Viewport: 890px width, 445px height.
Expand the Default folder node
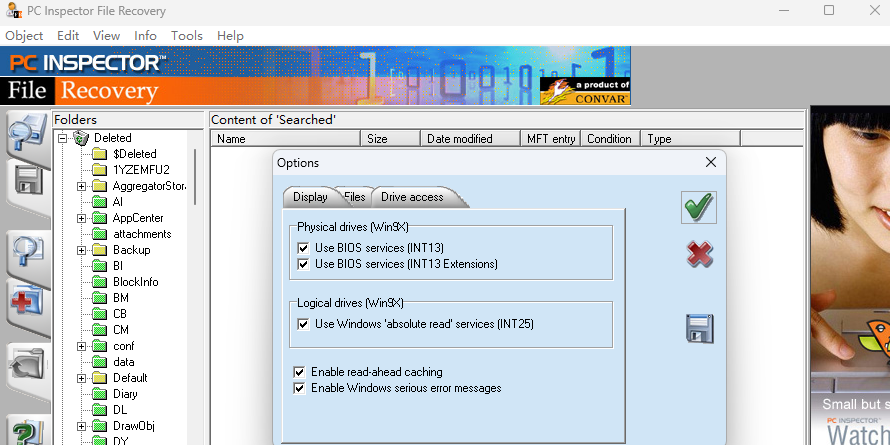click(81, 377)
